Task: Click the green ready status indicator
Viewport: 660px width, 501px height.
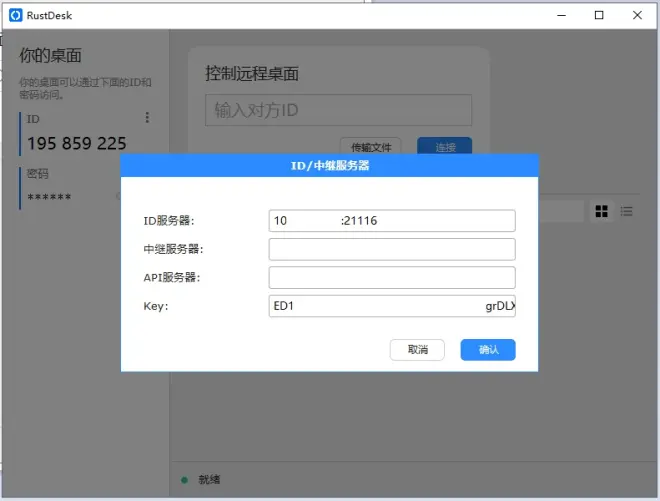Action: [185, 480]
